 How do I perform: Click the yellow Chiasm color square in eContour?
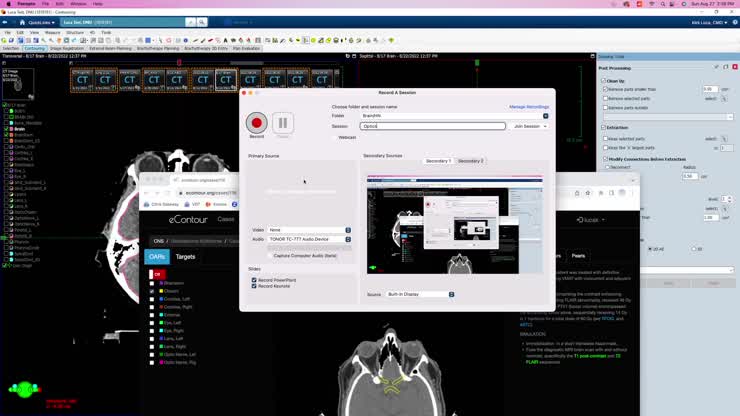click(161, 291)
